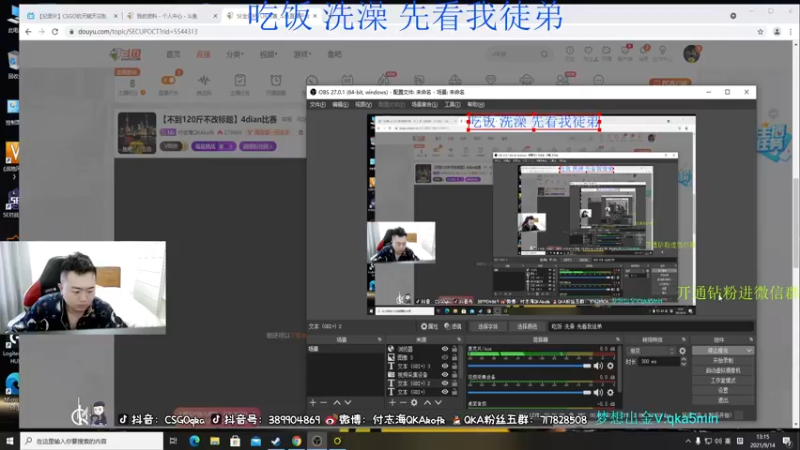
Task: Open the 游戏 dropdown in Douyu navigation
Action: [x=302, y=54]
